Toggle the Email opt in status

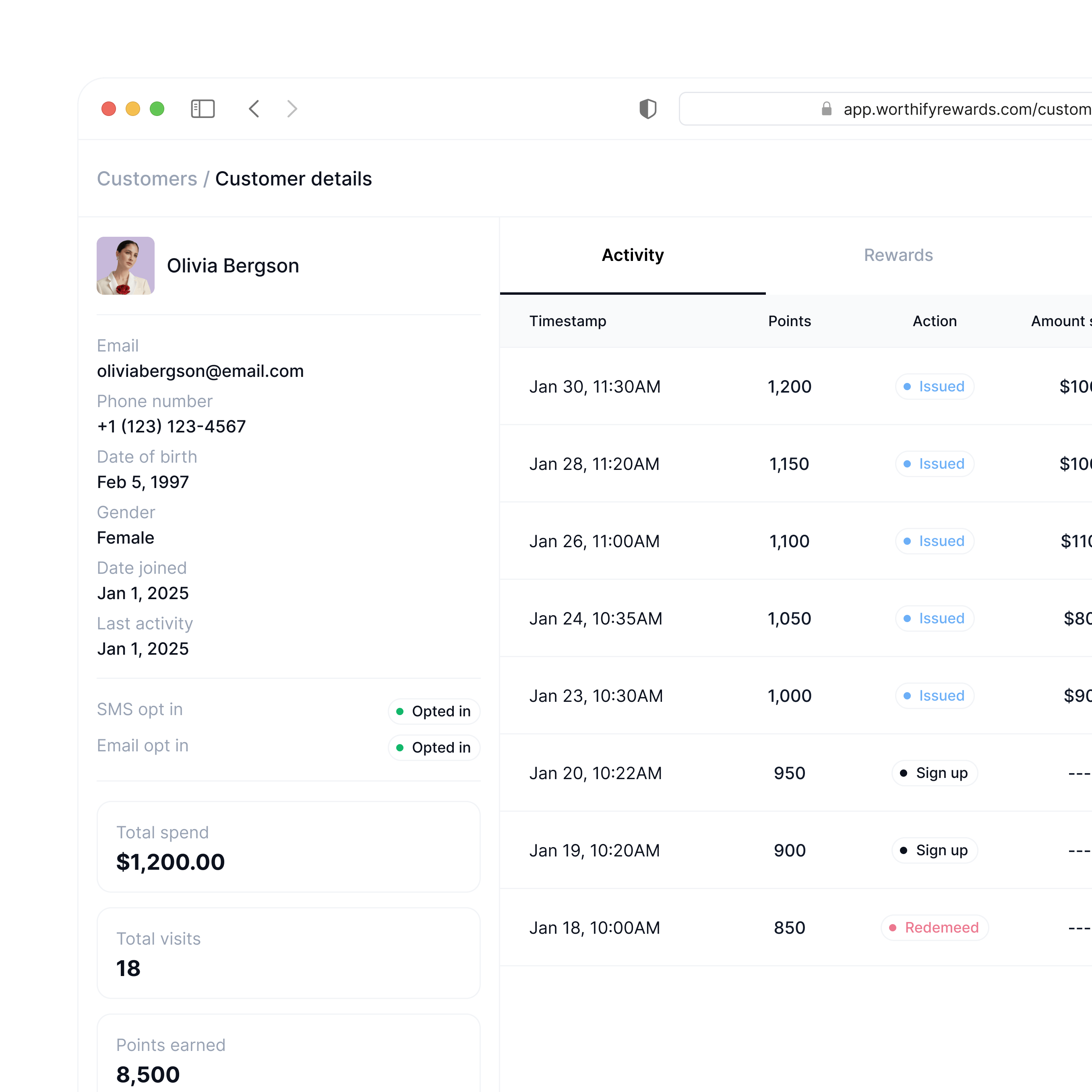click(x=434, y=747)
